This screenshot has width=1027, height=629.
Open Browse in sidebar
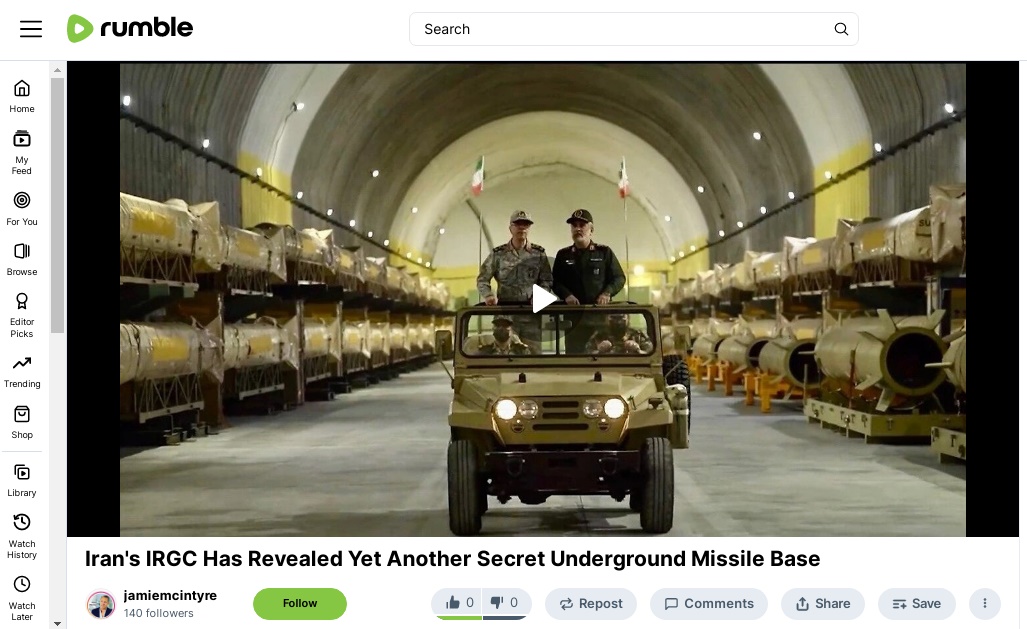click(x=22, y=259)
